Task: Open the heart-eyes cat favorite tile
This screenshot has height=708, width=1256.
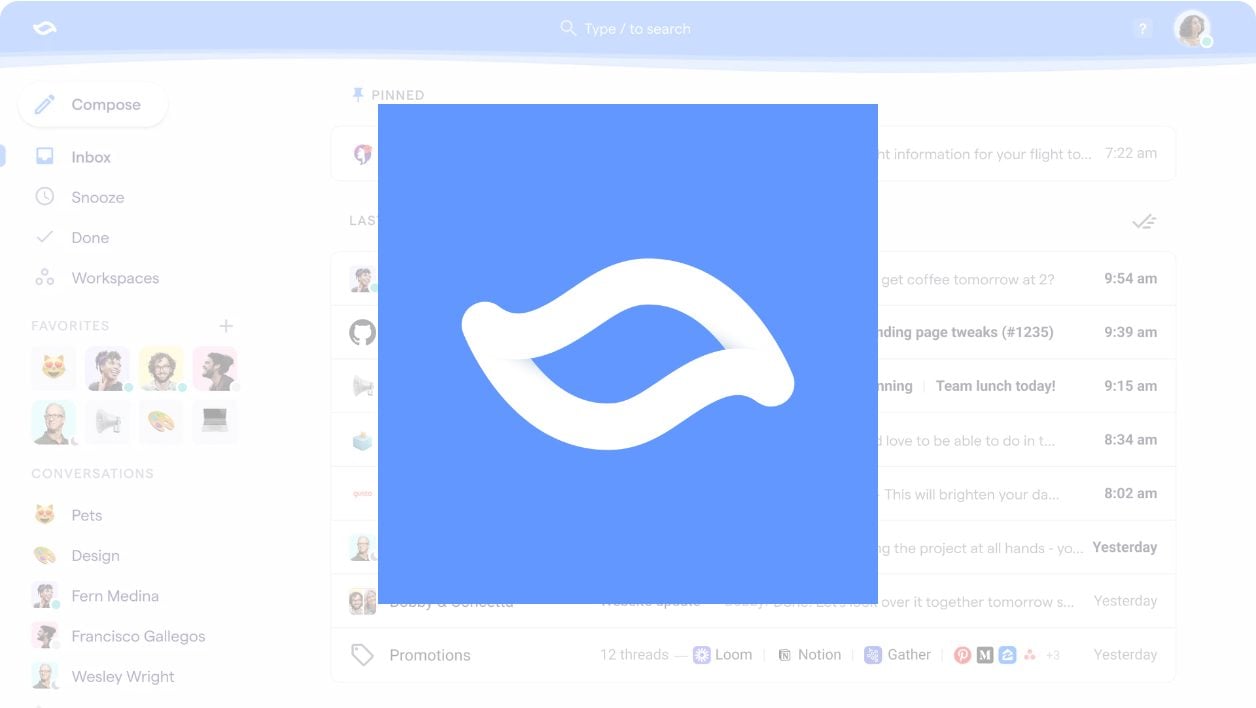Action: [x=53, y=369]
